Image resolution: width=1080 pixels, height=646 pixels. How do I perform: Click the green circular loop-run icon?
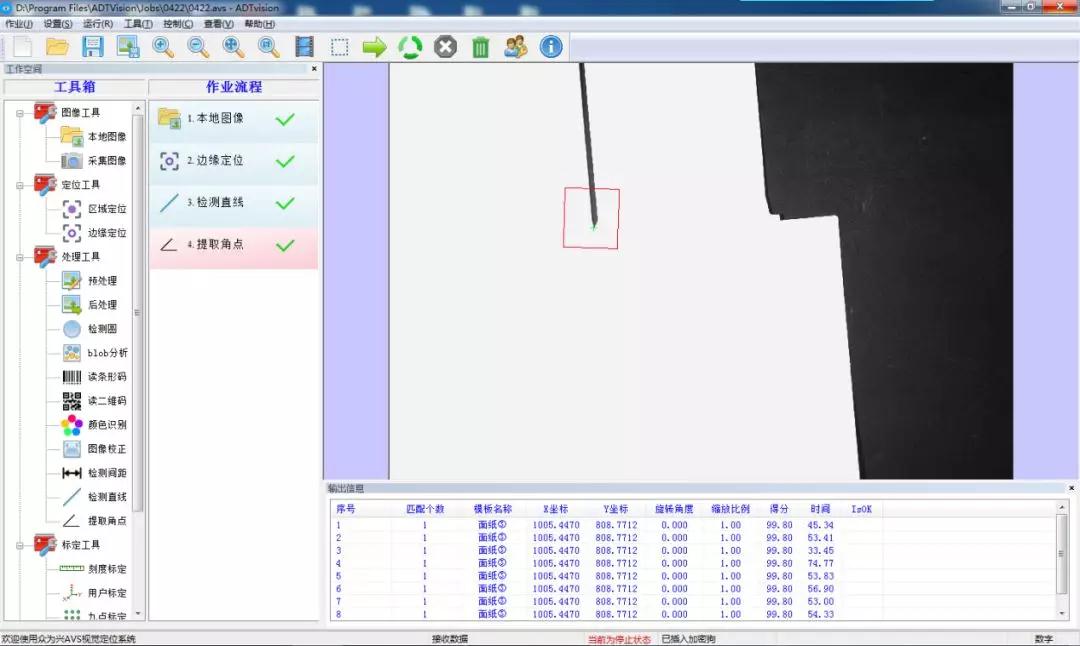coord(410,47)
